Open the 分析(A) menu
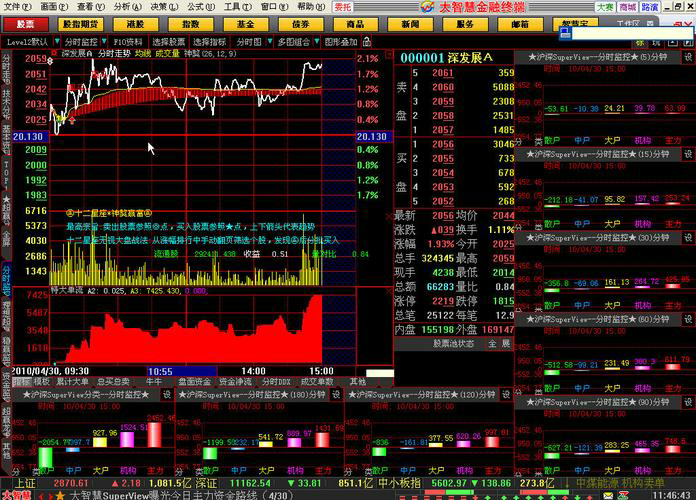This screenshot has height=500, width=696. pyautogui.click(x=127, y=7)
